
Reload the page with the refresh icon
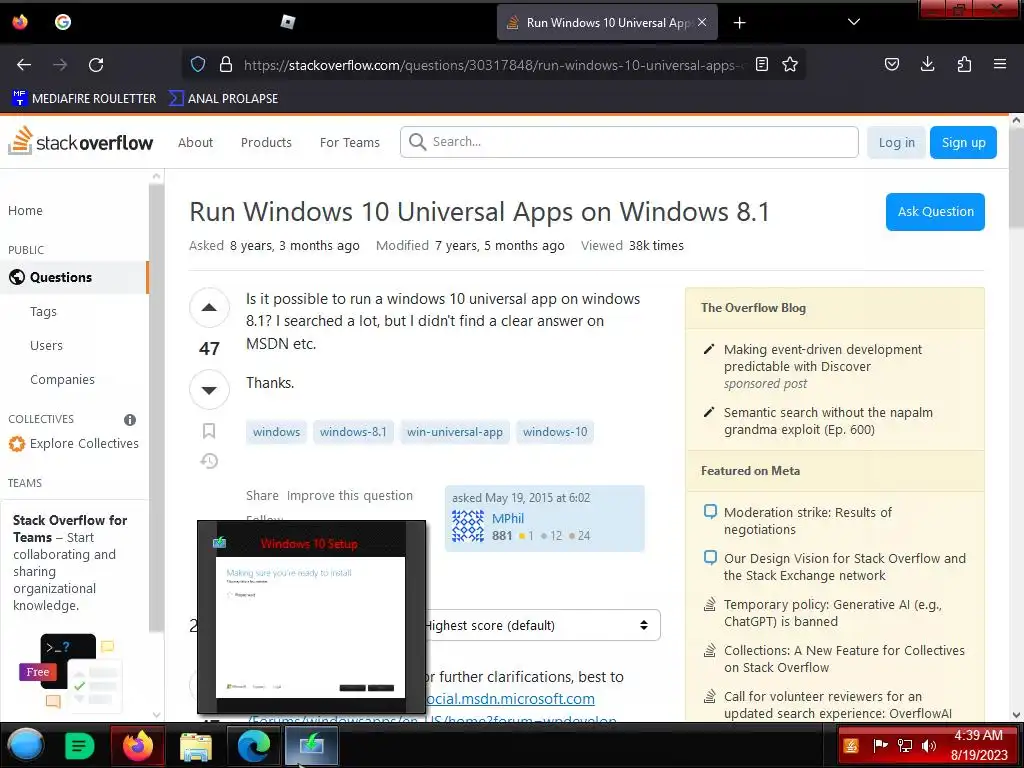96,65
